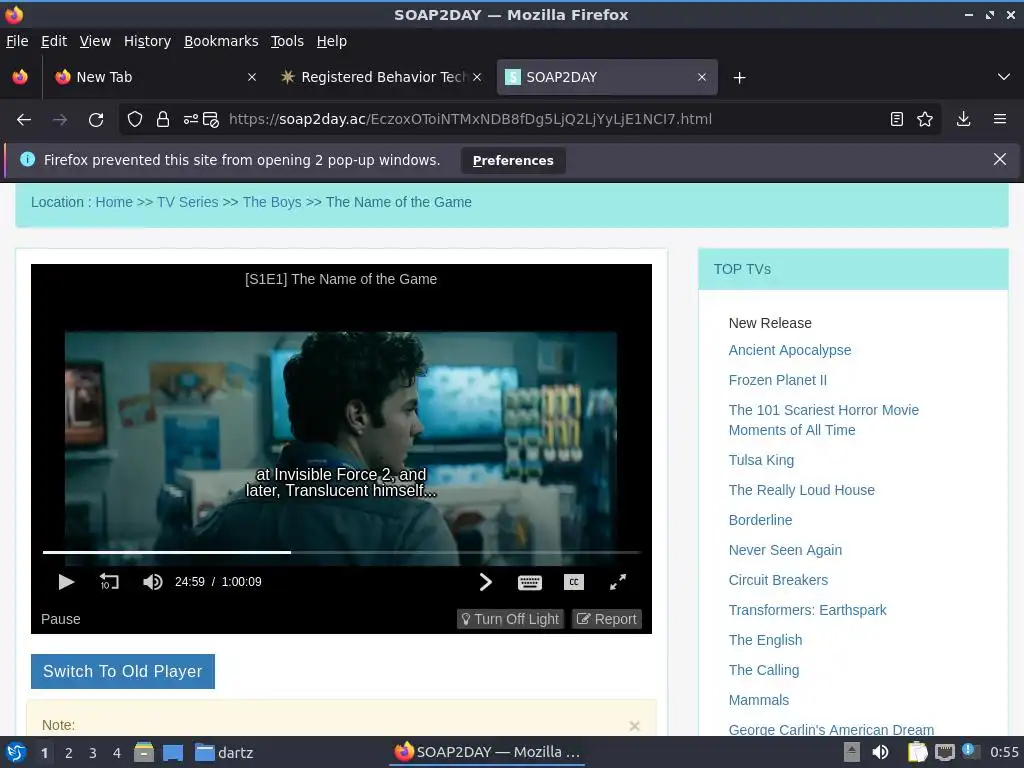Open the File menu

[x=17, y=41]
